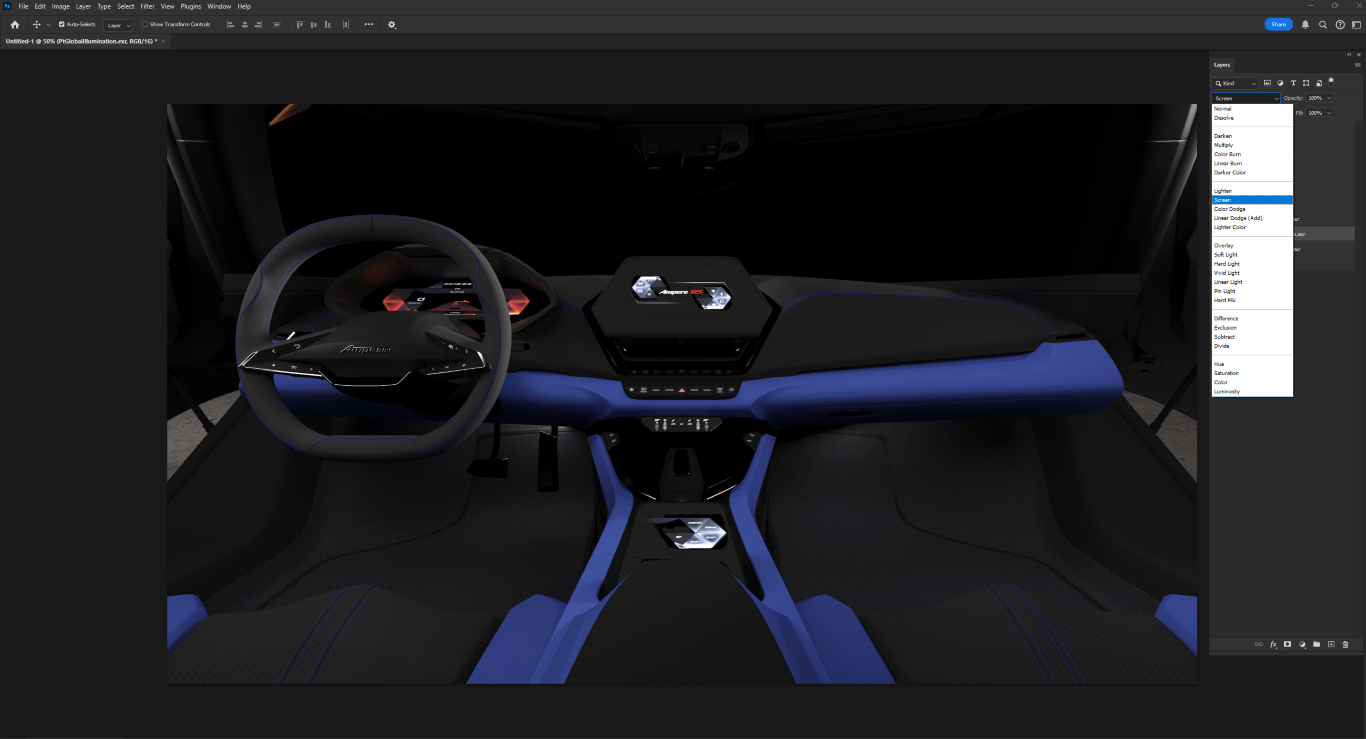The width and height of the screenshot is (1366, 739).
Task: Toggle layer filtering switch on or off
Action: (x=1331, y=81)
